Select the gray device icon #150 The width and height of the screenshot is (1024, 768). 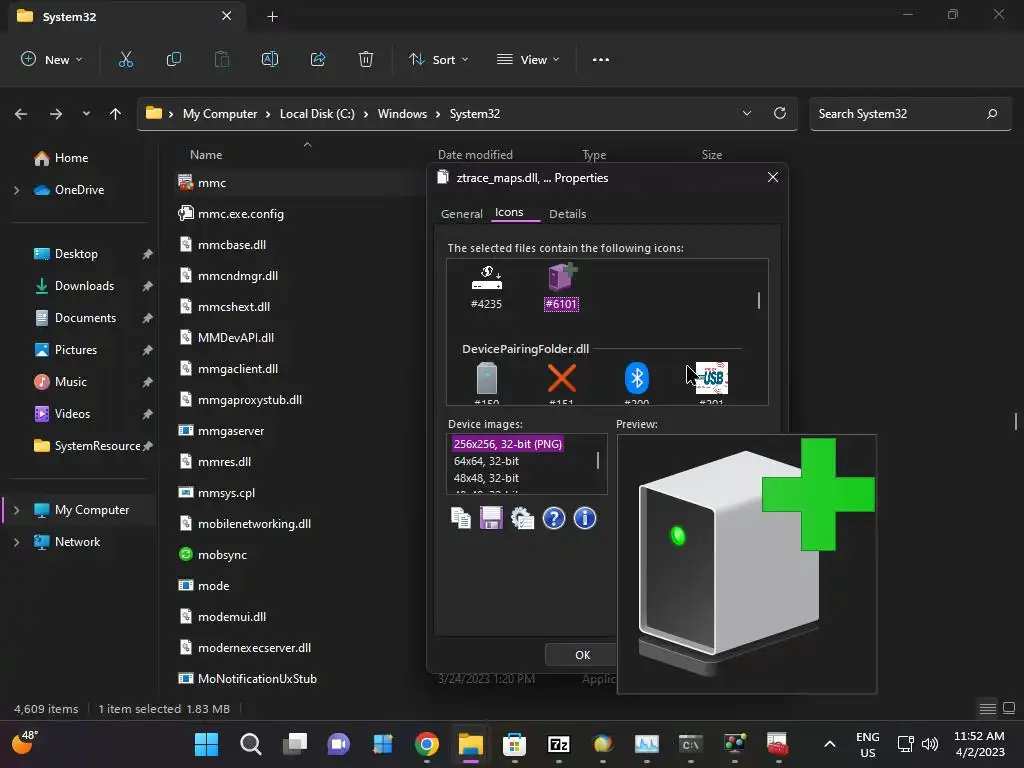point(487,383)
